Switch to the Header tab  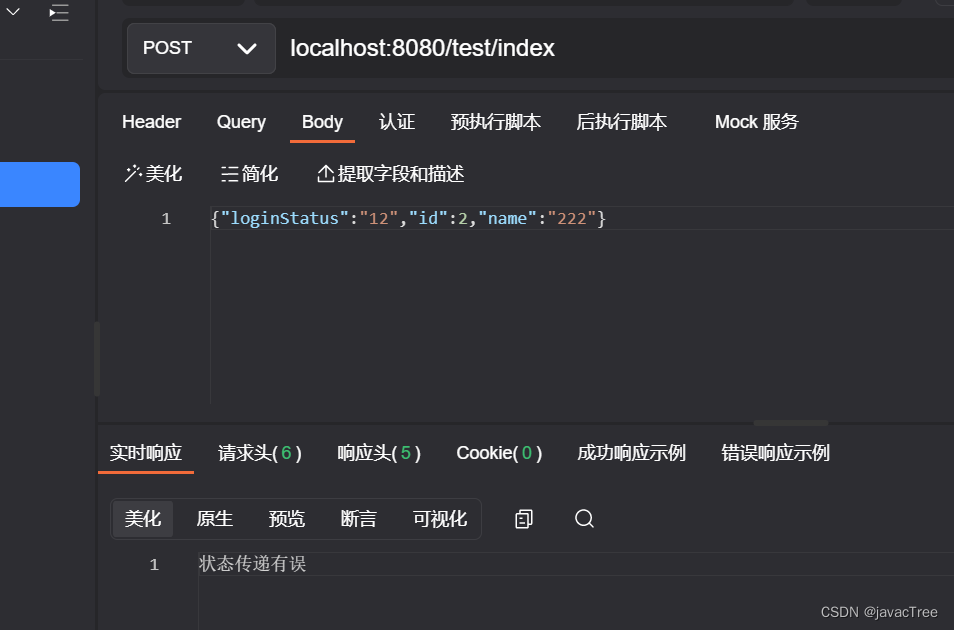[151, 121]
